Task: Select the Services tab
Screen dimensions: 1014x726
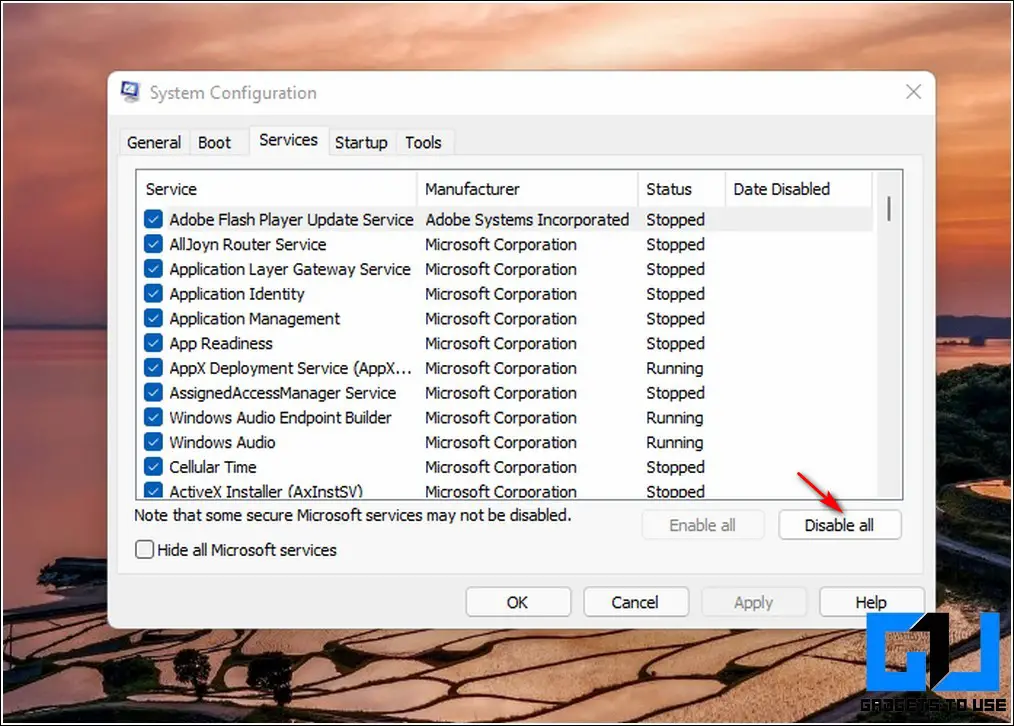Action: (288, 140)
